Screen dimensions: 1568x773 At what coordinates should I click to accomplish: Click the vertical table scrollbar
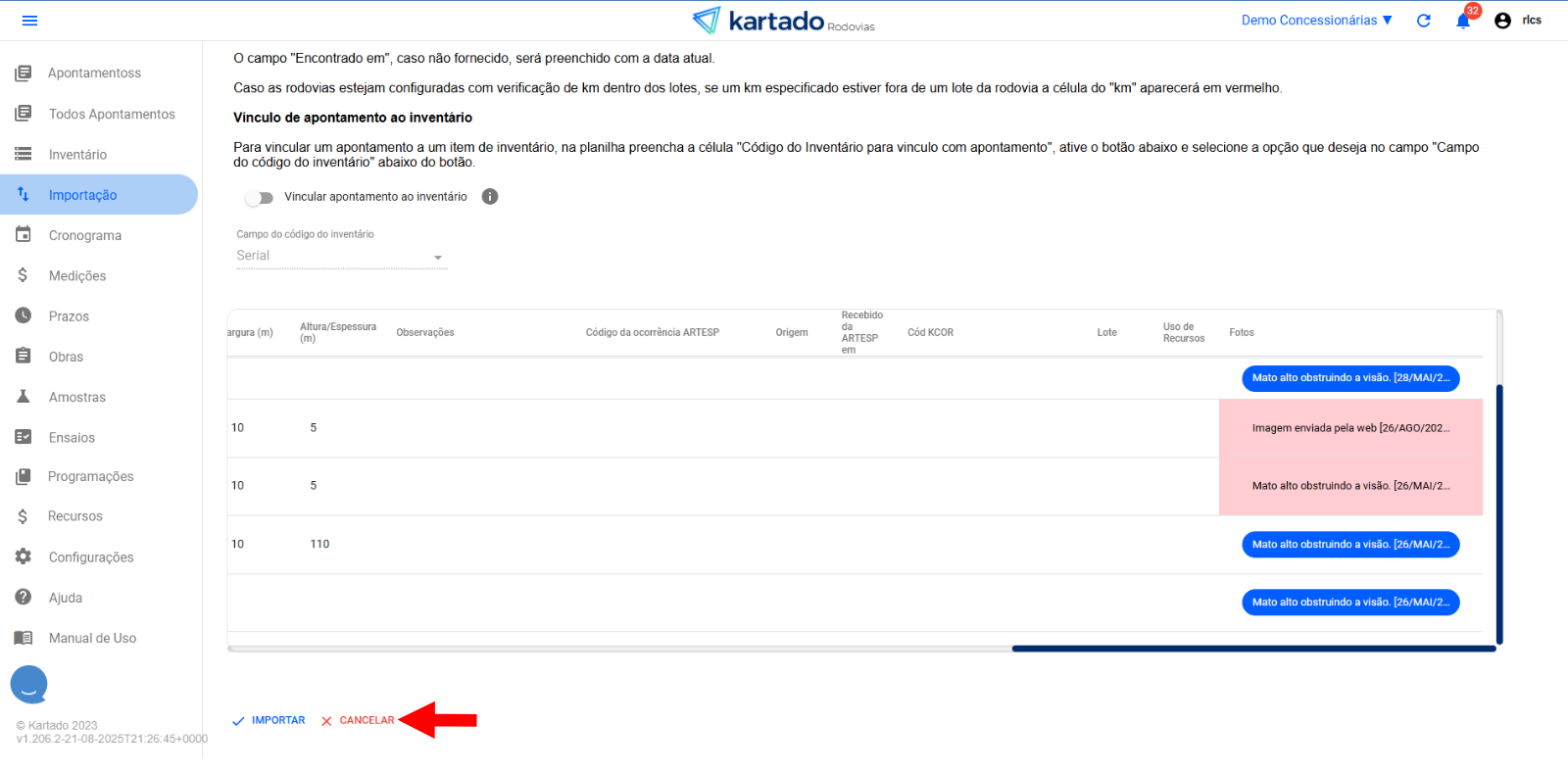coord(1499,513)
